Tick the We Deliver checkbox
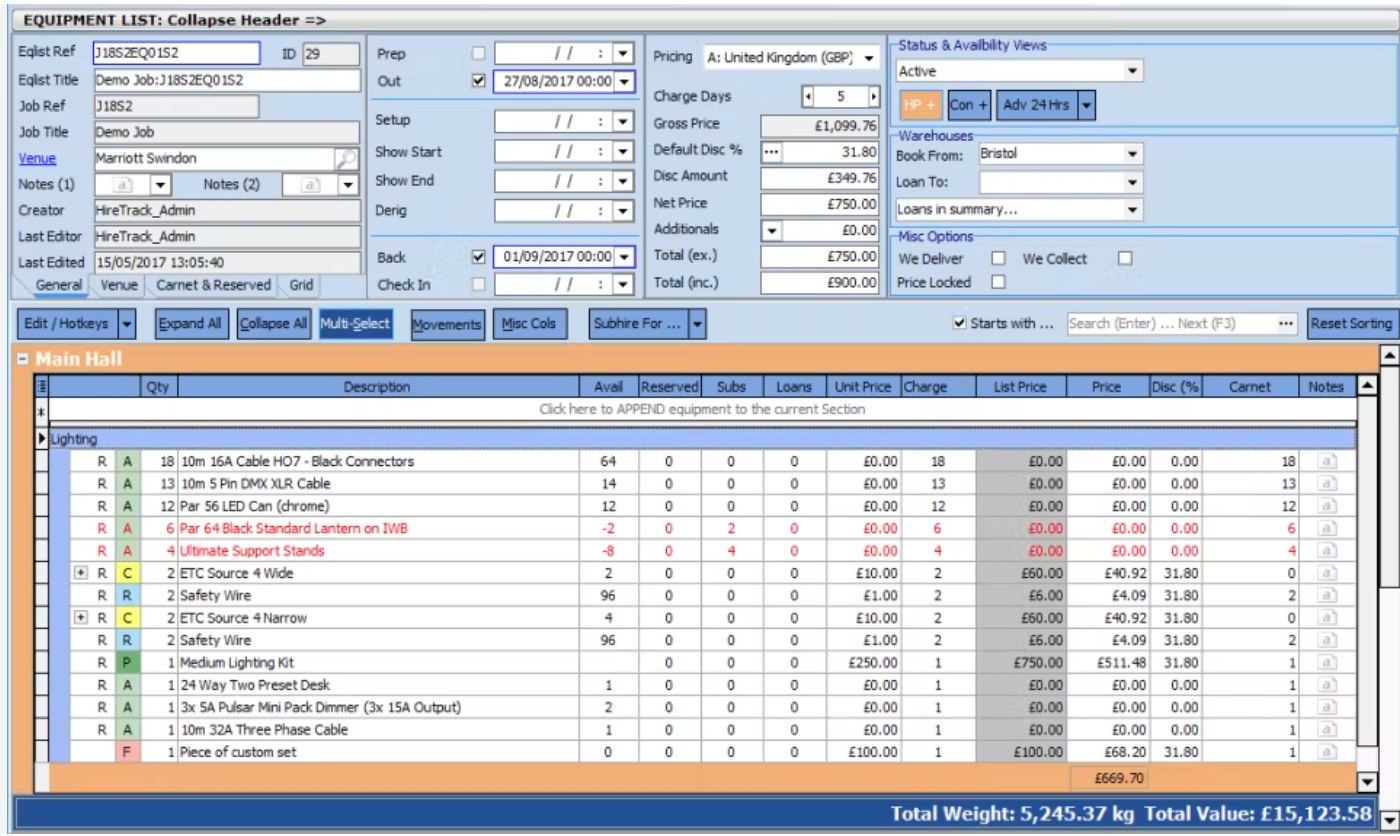The height and width of the screenshot is (836, 1400). 998,258
